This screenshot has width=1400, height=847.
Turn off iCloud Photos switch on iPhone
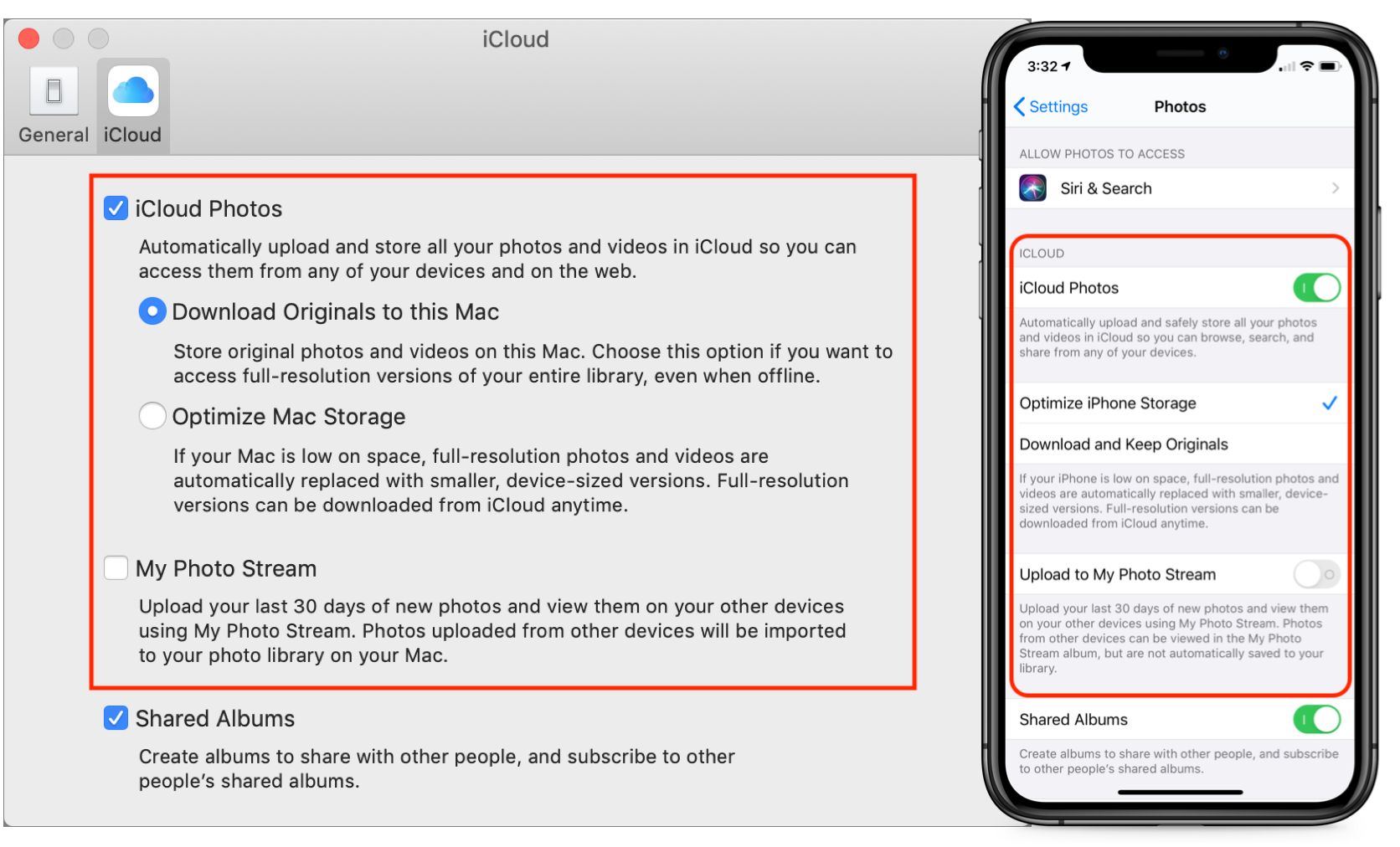click(x=1316, y=288)
